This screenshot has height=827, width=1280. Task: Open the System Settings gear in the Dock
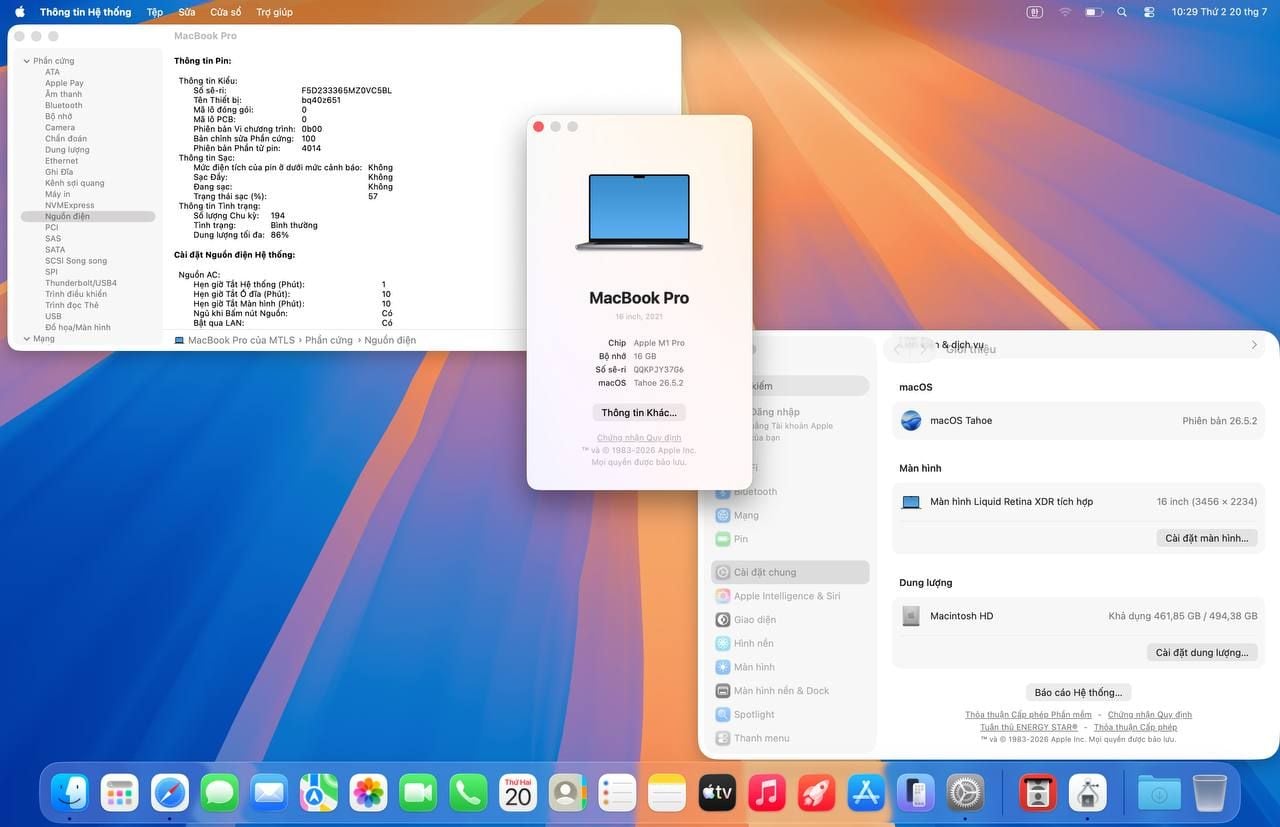pyautogui.click(x=966, y=793)
